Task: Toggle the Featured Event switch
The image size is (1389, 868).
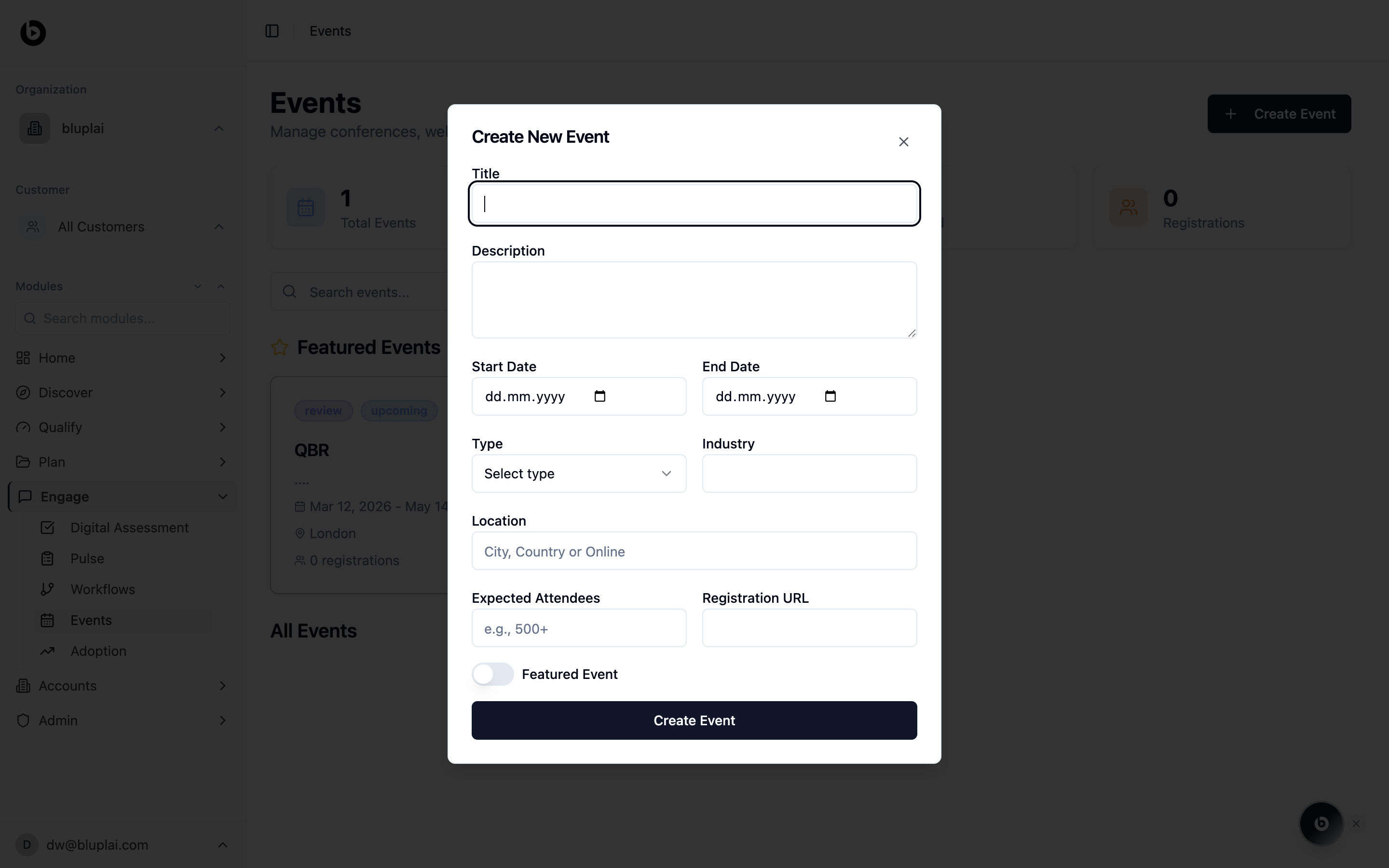Action: click(492, 674)
